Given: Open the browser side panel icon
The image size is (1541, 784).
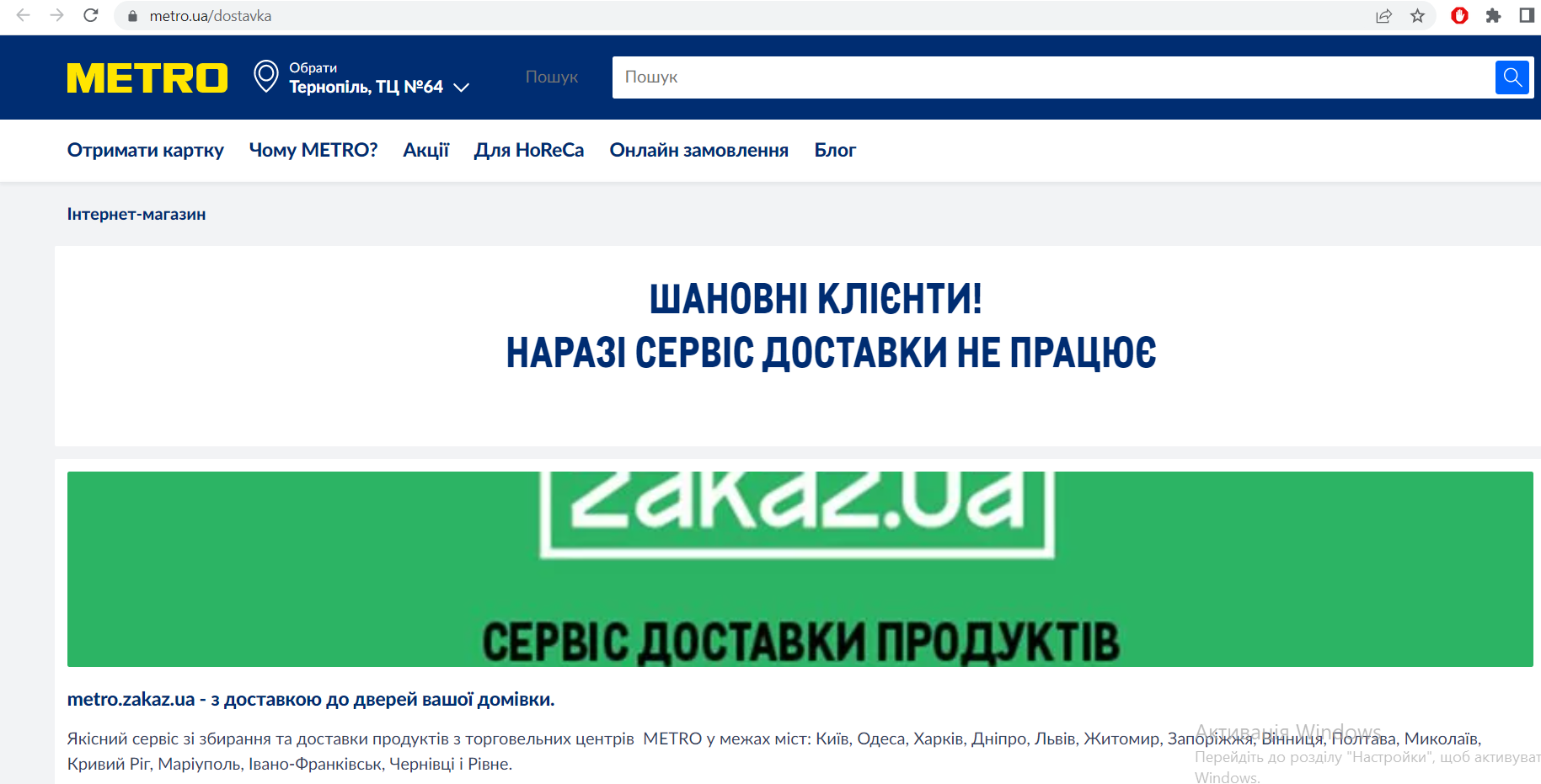Looking at the screenshot, I should (1526, 16).
